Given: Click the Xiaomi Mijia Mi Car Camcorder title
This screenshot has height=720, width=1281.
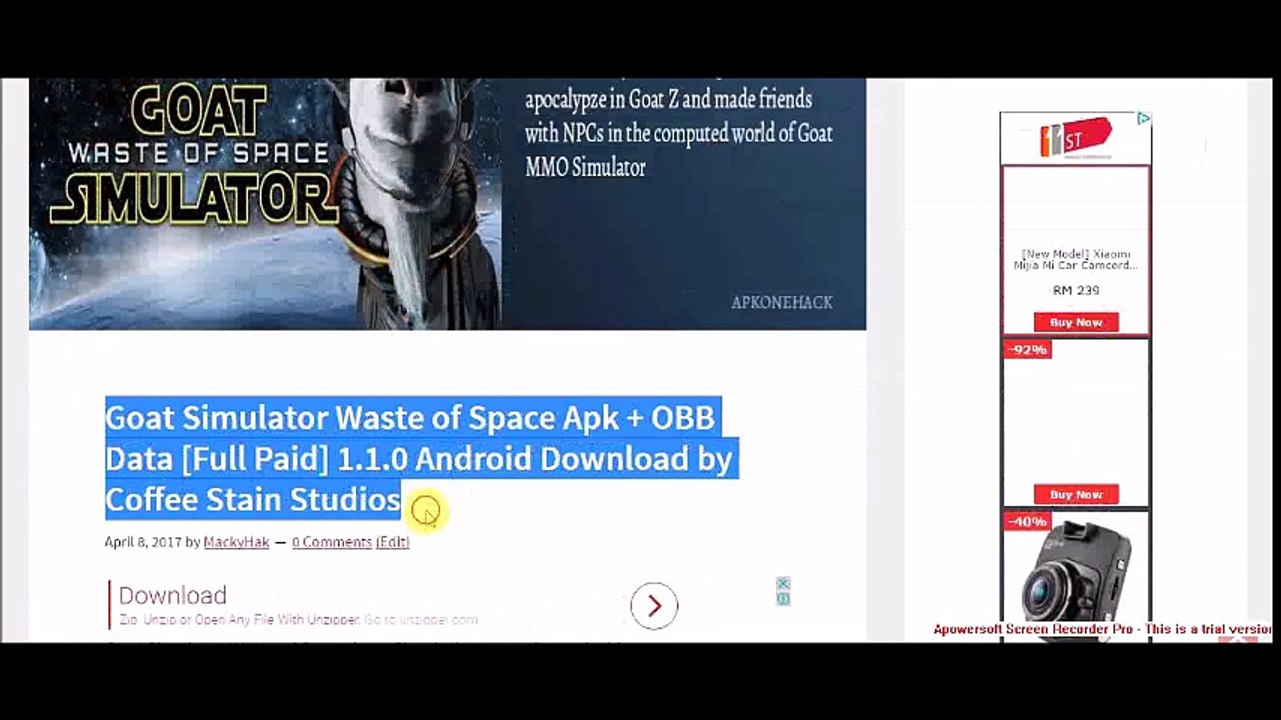Looking at the screenshot, I should tap(1076, 260).
